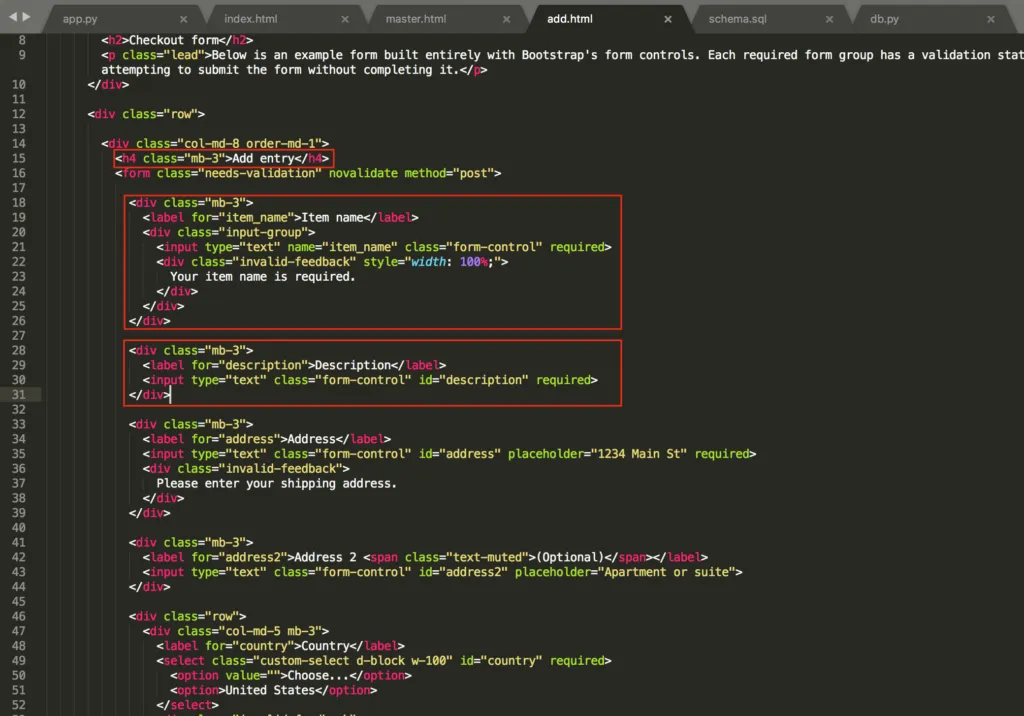Click the 'Country' label text on line 48

tap(325, 646)
